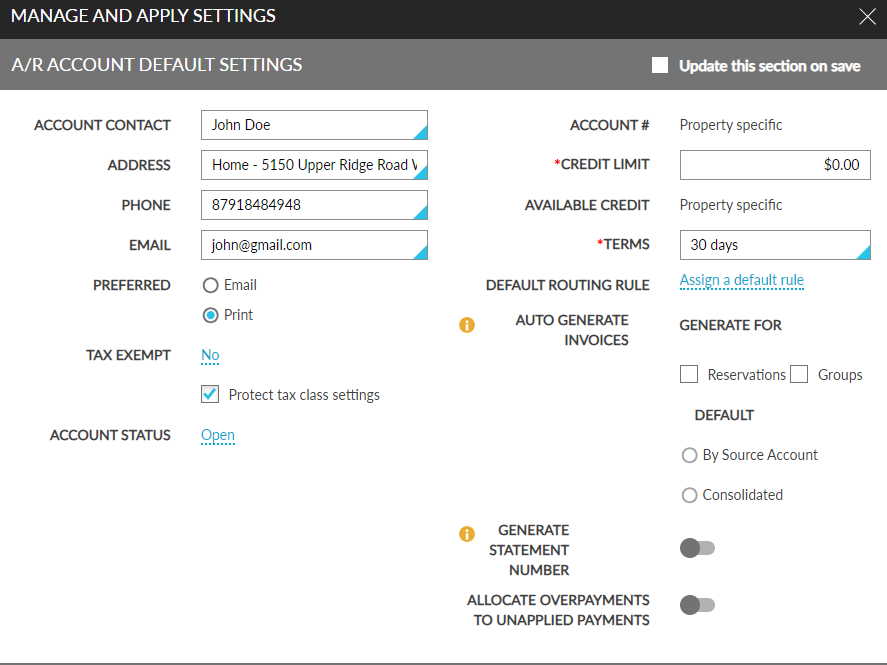The image size is (887, 665).
Task: Choose the Consolidated default option
Action: coord(689,494)
